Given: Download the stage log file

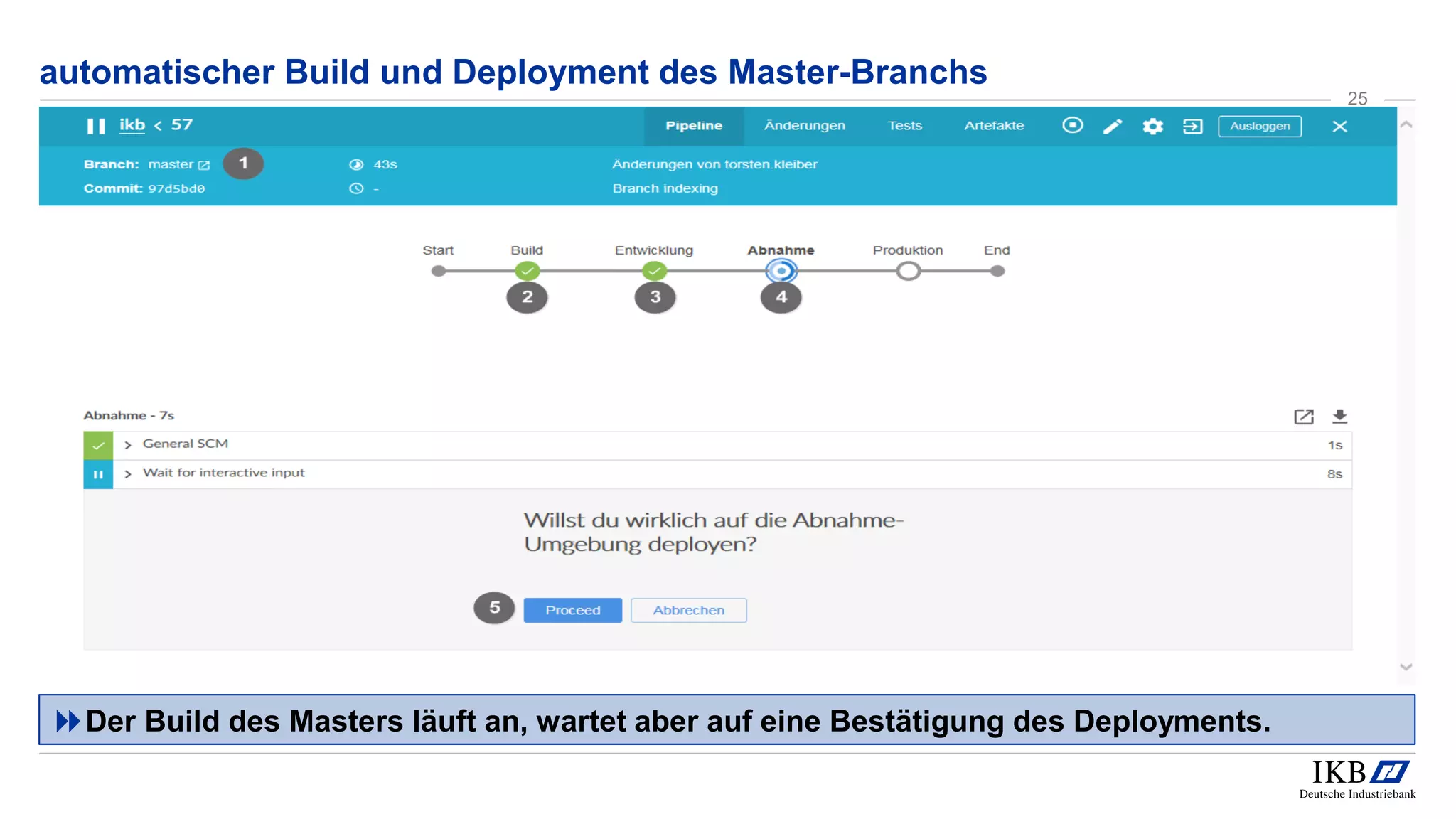Looking at the screenshot, I should (1340, 417).
